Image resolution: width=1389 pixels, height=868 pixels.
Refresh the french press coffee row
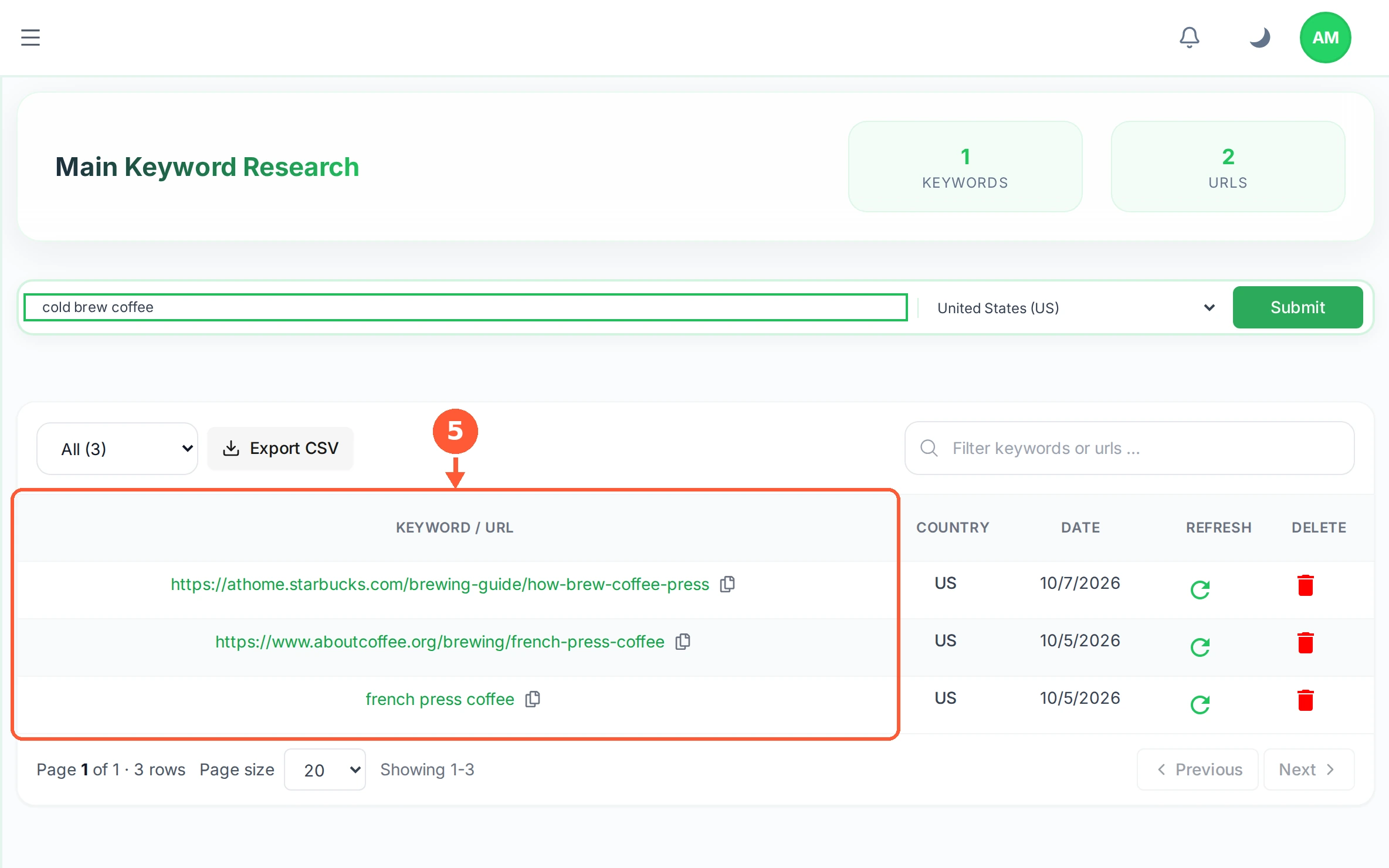tap(1200, 704)
